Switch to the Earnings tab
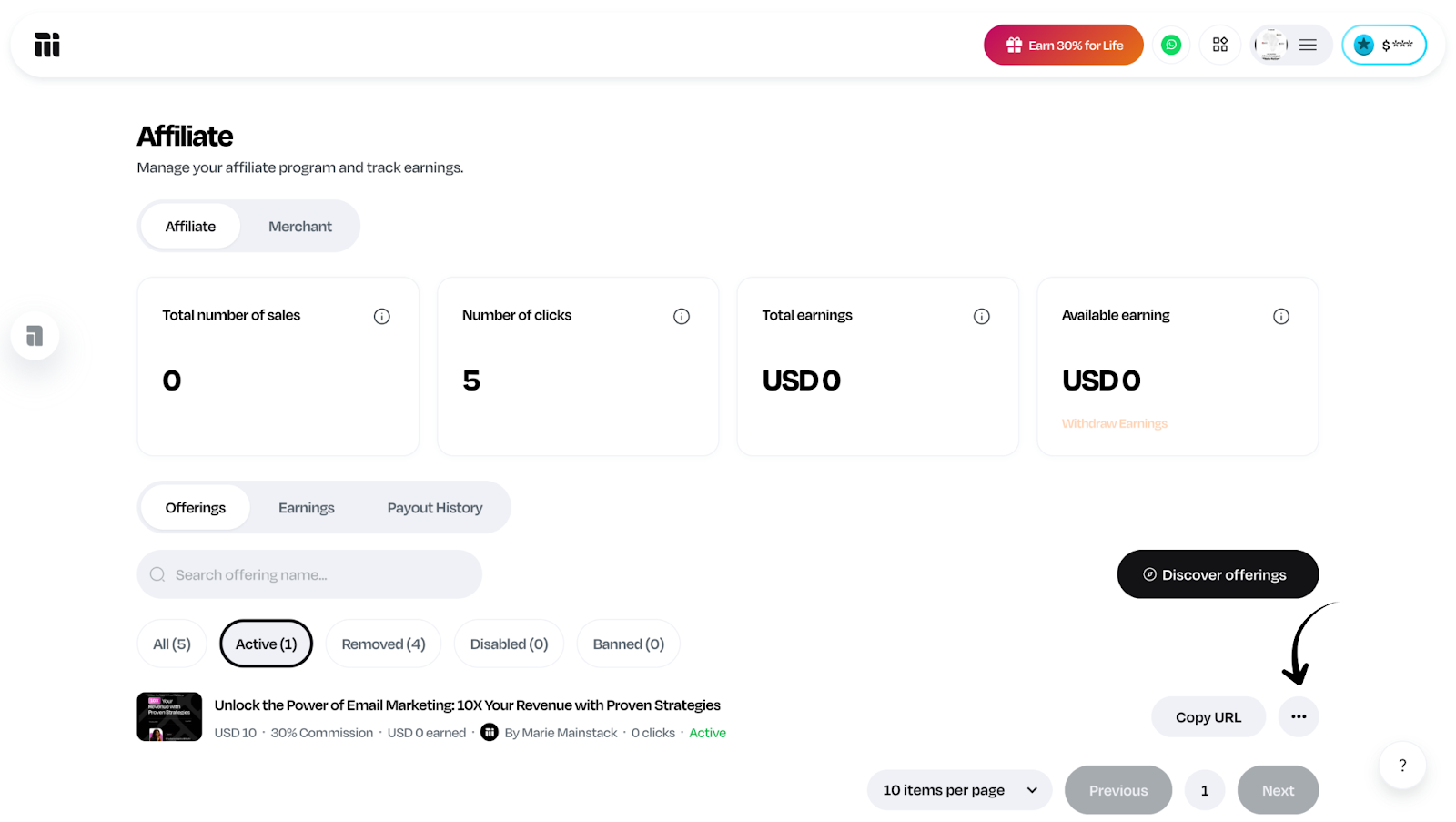Image resolution: width=1456 pixels, height=822 pixels. coord(306,508)
